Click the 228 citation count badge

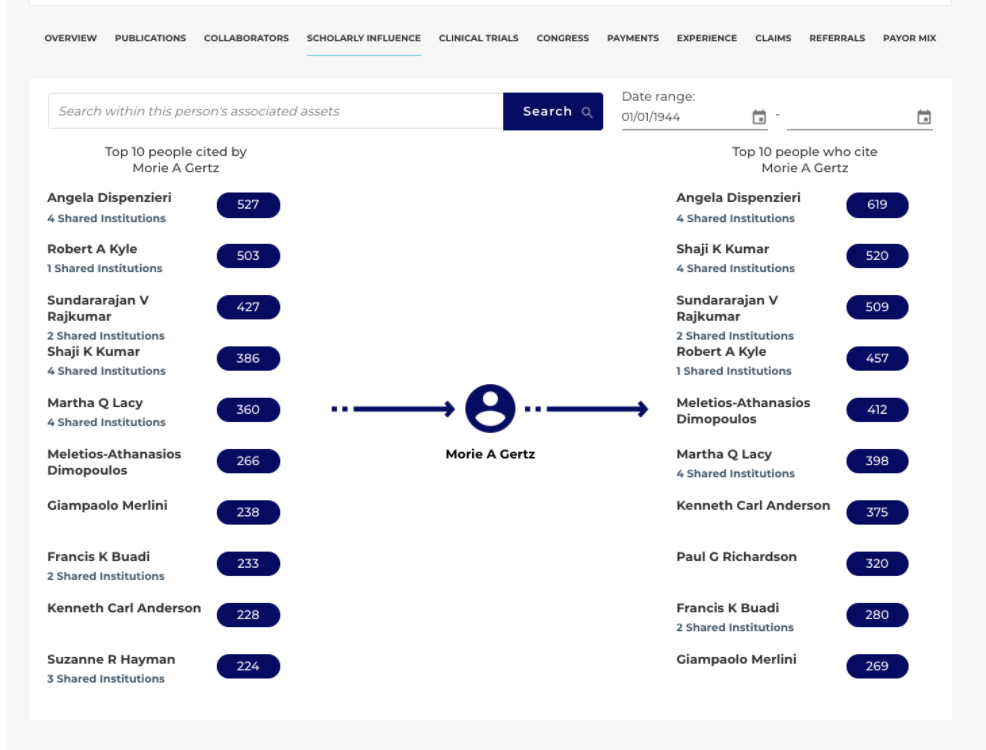click(x=248, y=615)
